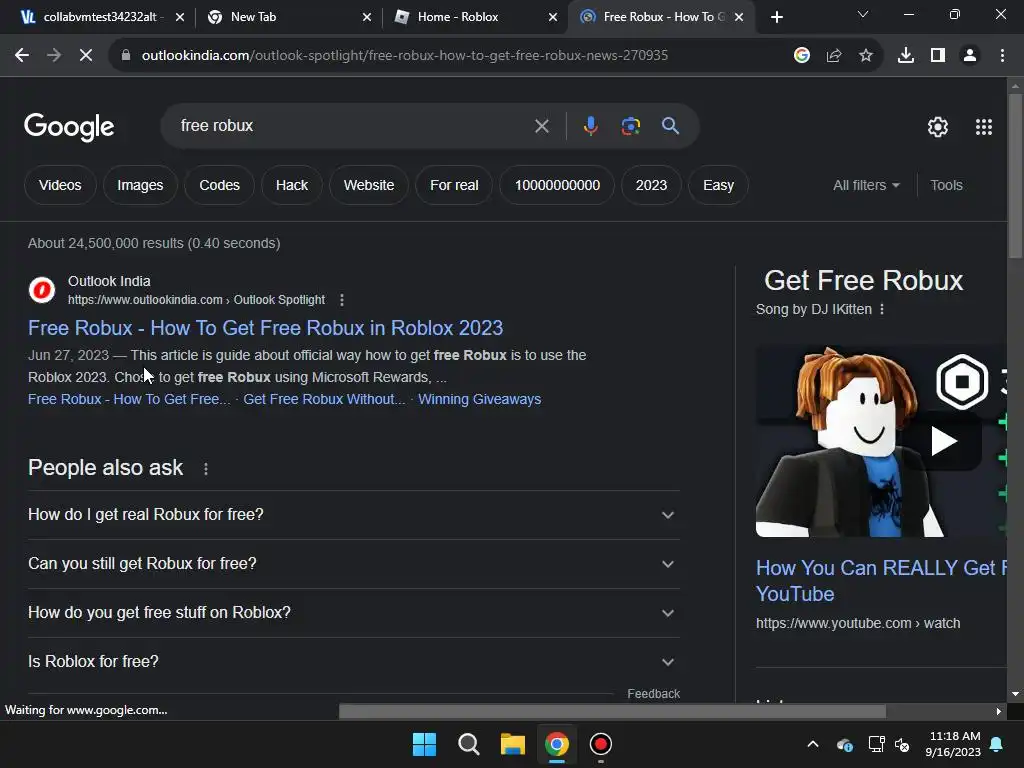
Task: Click the browser forward arrow
Action: point(54,56)
